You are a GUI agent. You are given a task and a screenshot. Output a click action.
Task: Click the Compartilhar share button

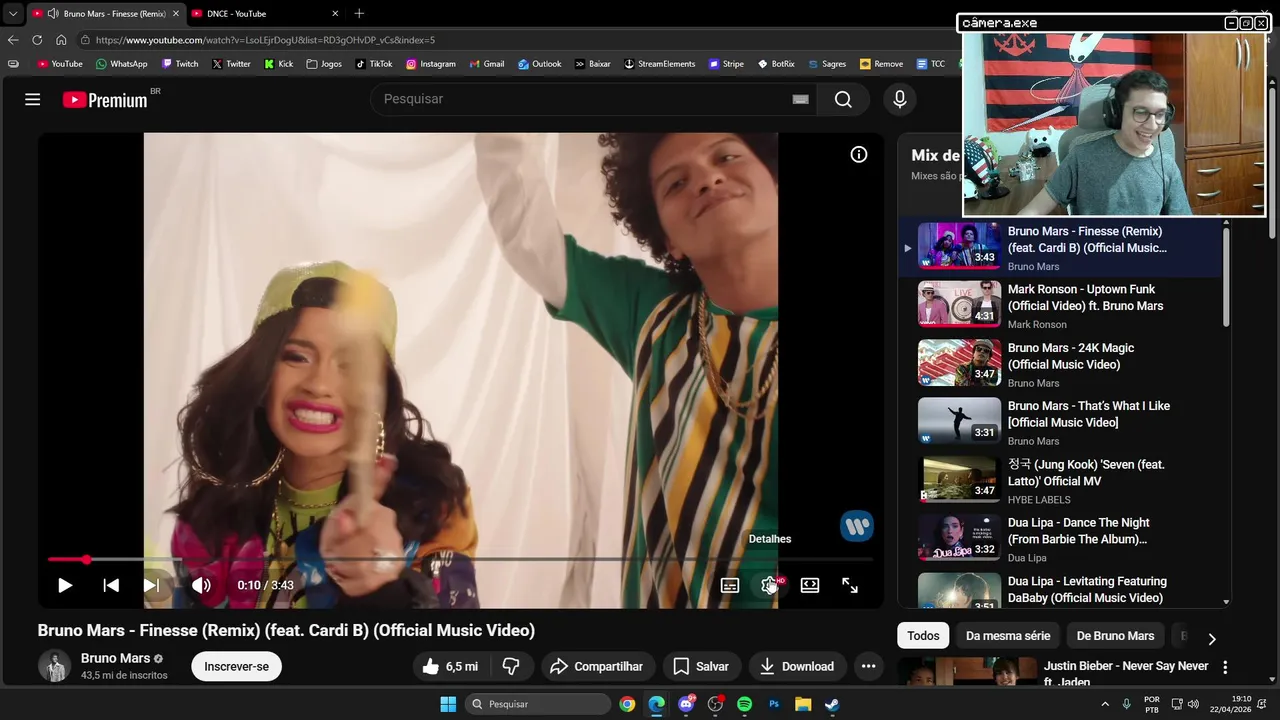597,666
